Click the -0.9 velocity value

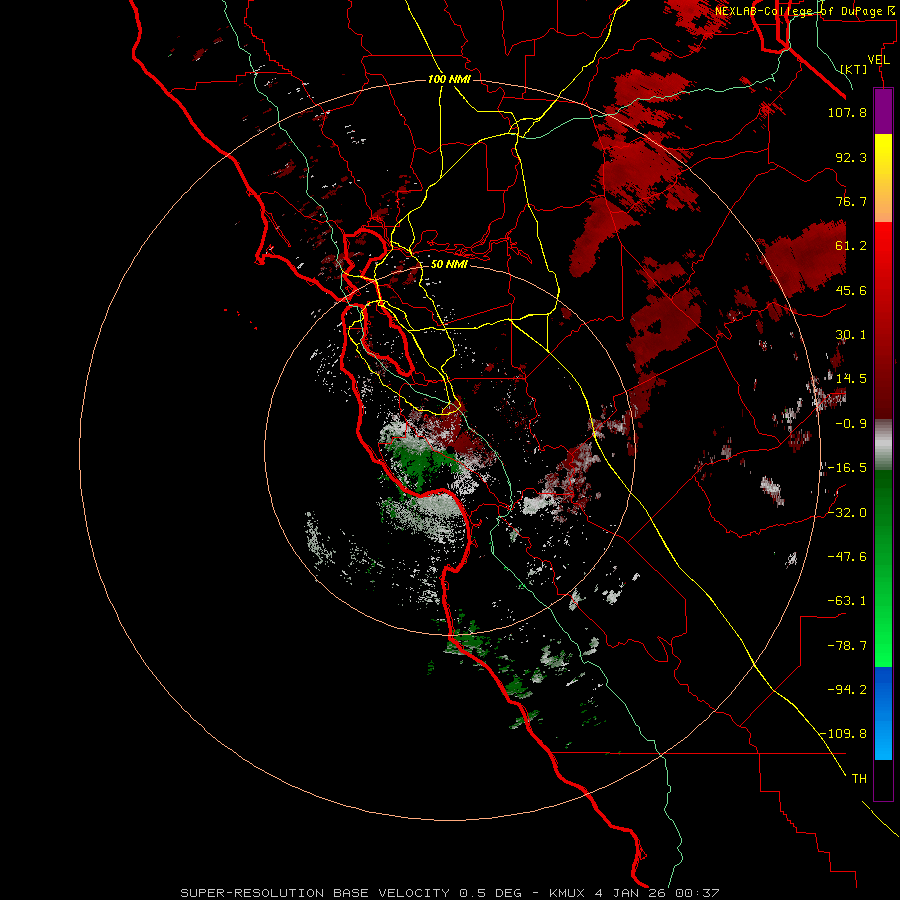coord(851,424)
